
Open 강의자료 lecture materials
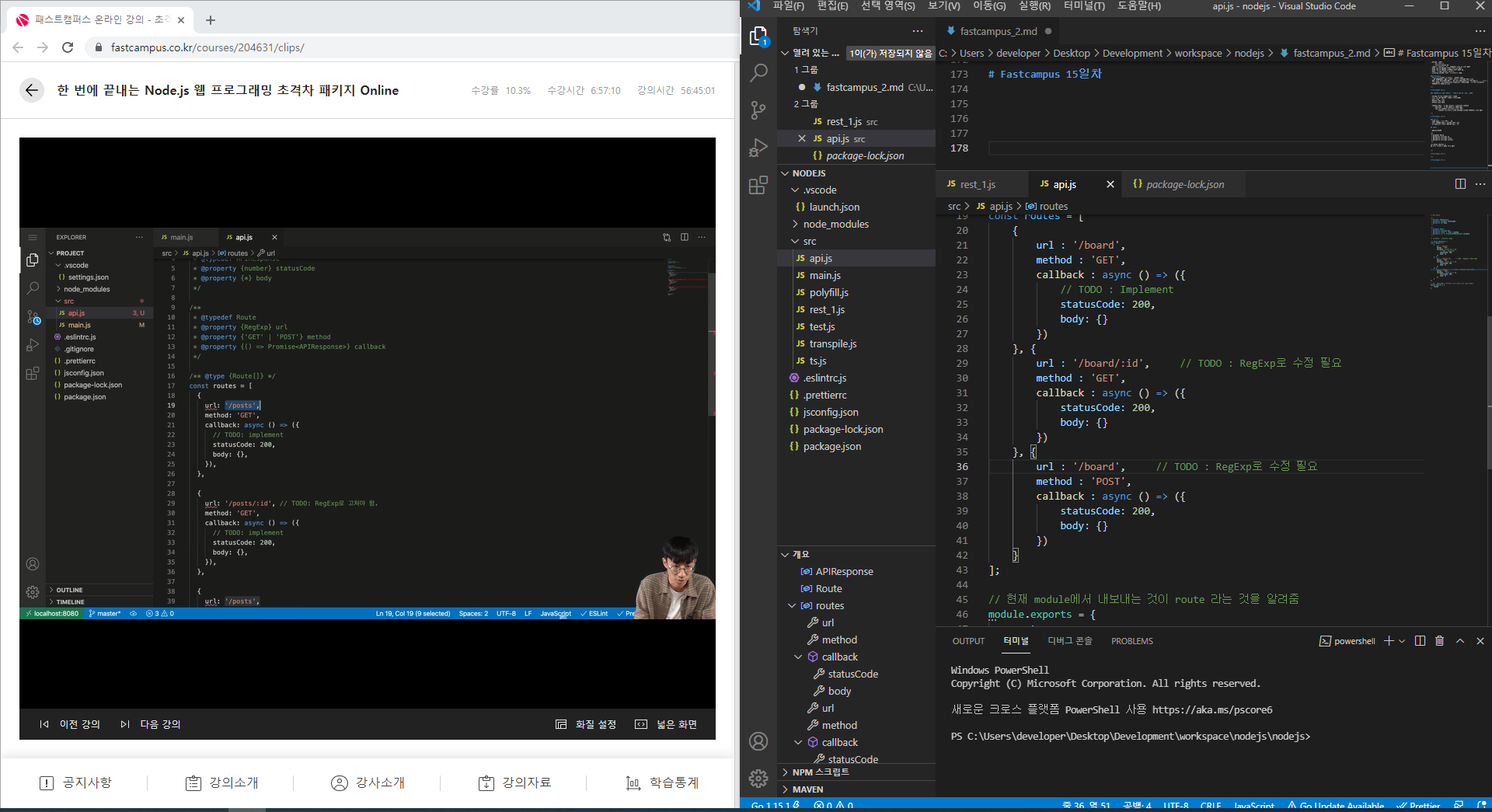514,782
